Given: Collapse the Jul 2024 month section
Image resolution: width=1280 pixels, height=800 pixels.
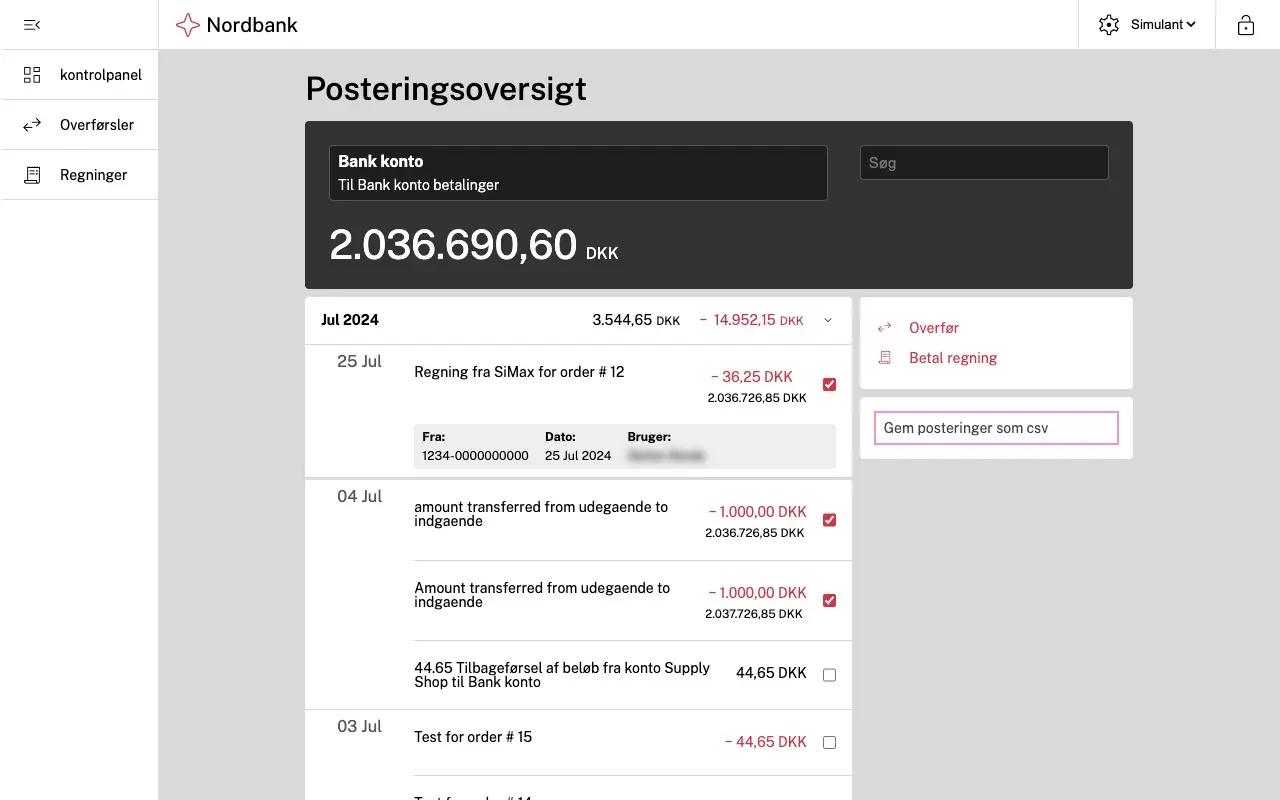Looking at the screenshot, I should point(827,320).
